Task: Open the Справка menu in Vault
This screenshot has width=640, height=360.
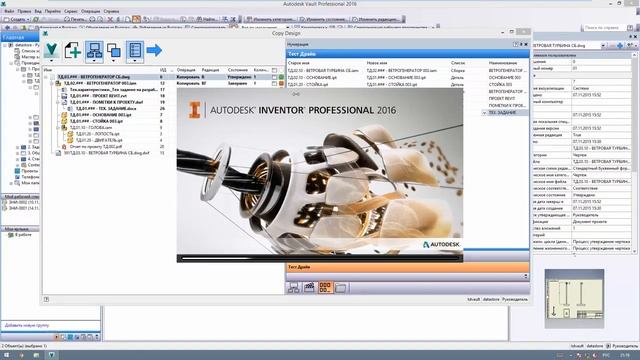Action: coord(111,11)
